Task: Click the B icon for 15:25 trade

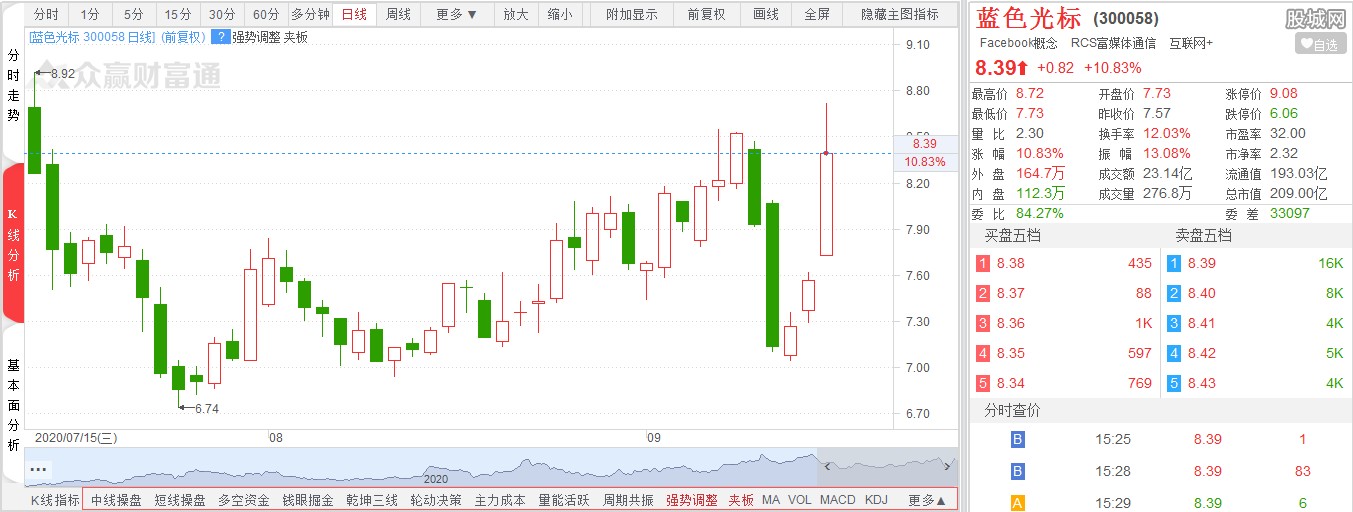Action: click(1019, 439)
